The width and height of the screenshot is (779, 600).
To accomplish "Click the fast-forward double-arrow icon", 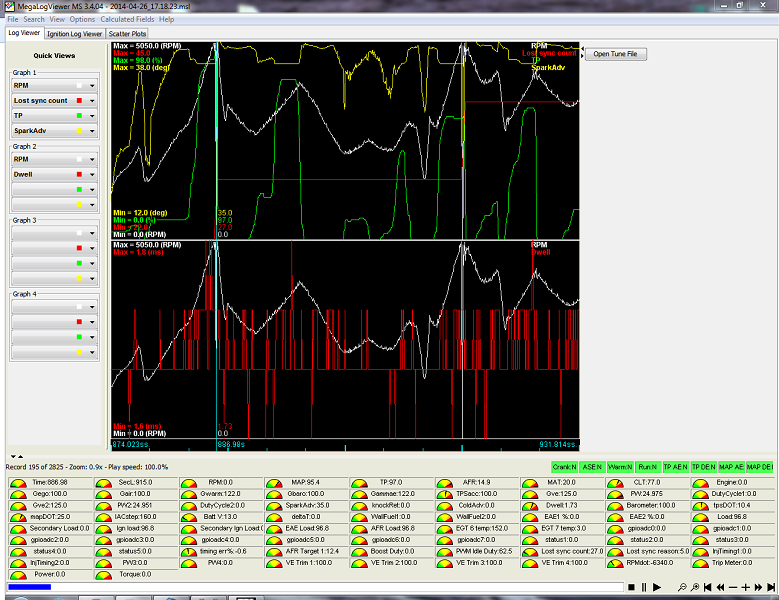I will tap(758, 586).
